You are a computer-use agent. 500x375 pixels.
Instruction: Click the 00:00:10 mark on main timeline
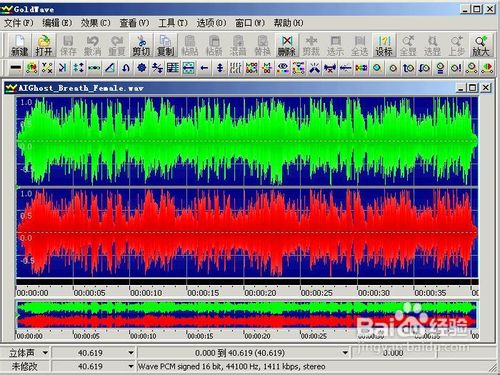tap(146, 293)
